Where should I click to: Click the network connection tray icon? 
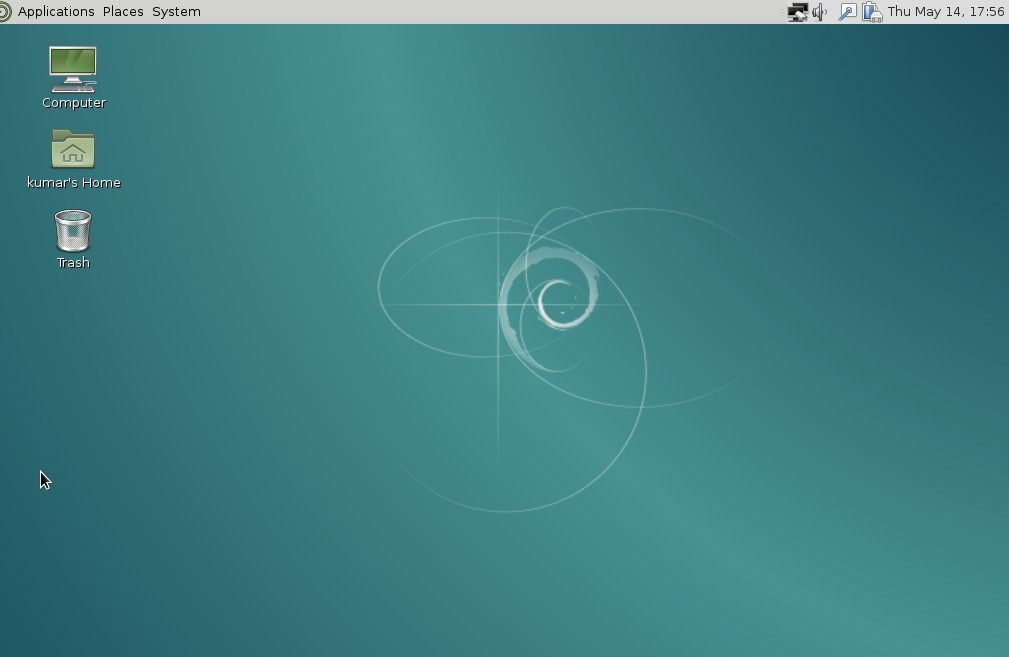[x=797, y=12]
